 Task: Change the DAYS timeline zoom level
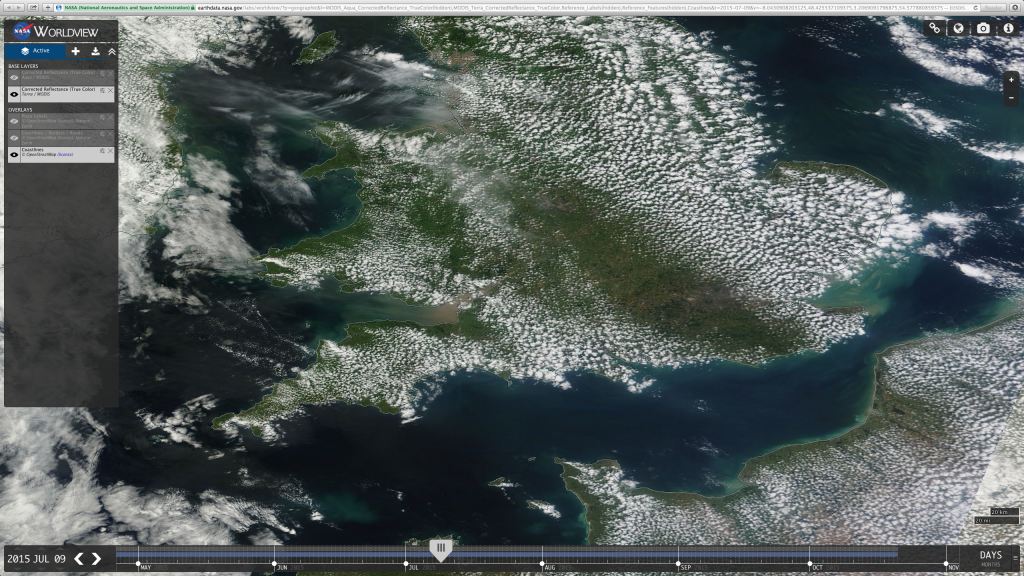coord(990,555)
